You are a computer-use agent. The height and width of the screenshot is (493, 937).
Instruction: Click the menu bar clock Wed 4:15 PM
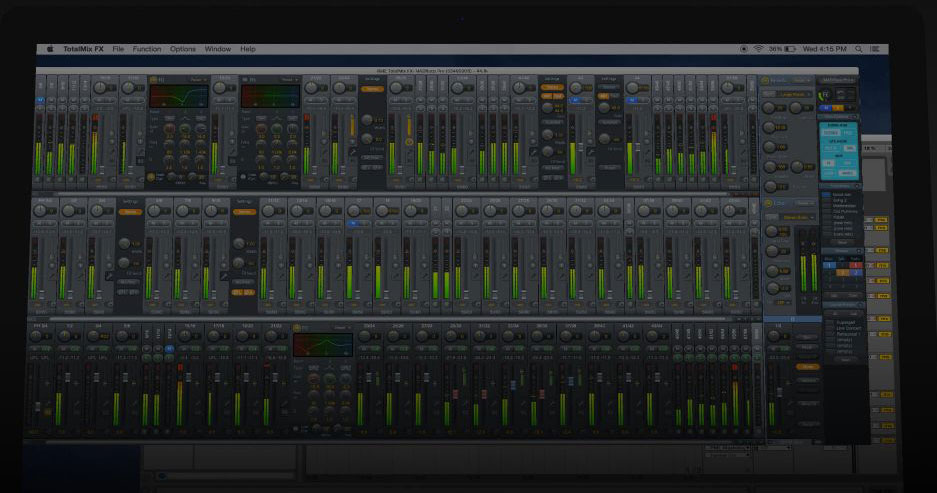click(x=825, y=49)
